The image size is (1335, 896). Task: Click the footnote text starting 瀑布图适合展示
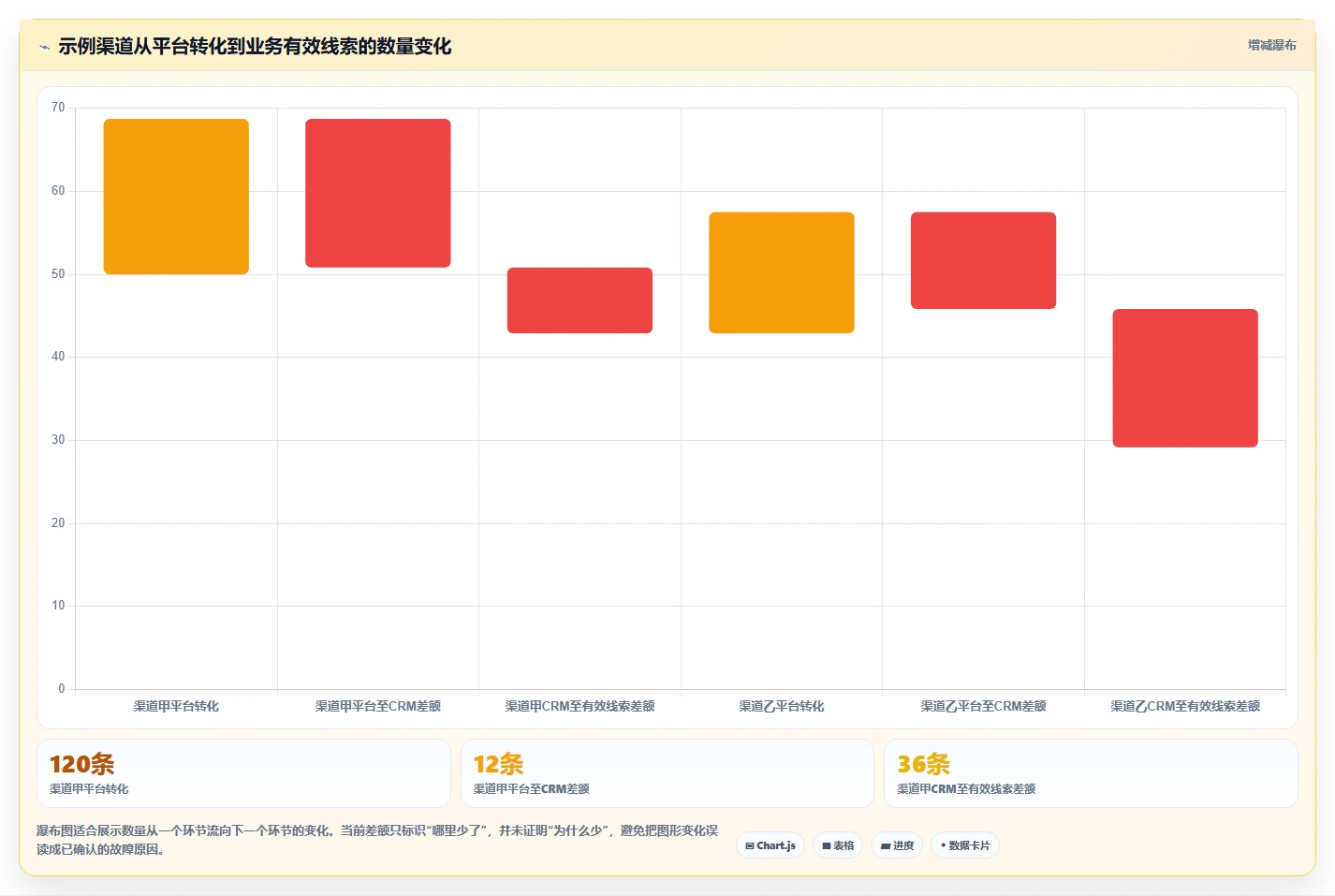377,840
